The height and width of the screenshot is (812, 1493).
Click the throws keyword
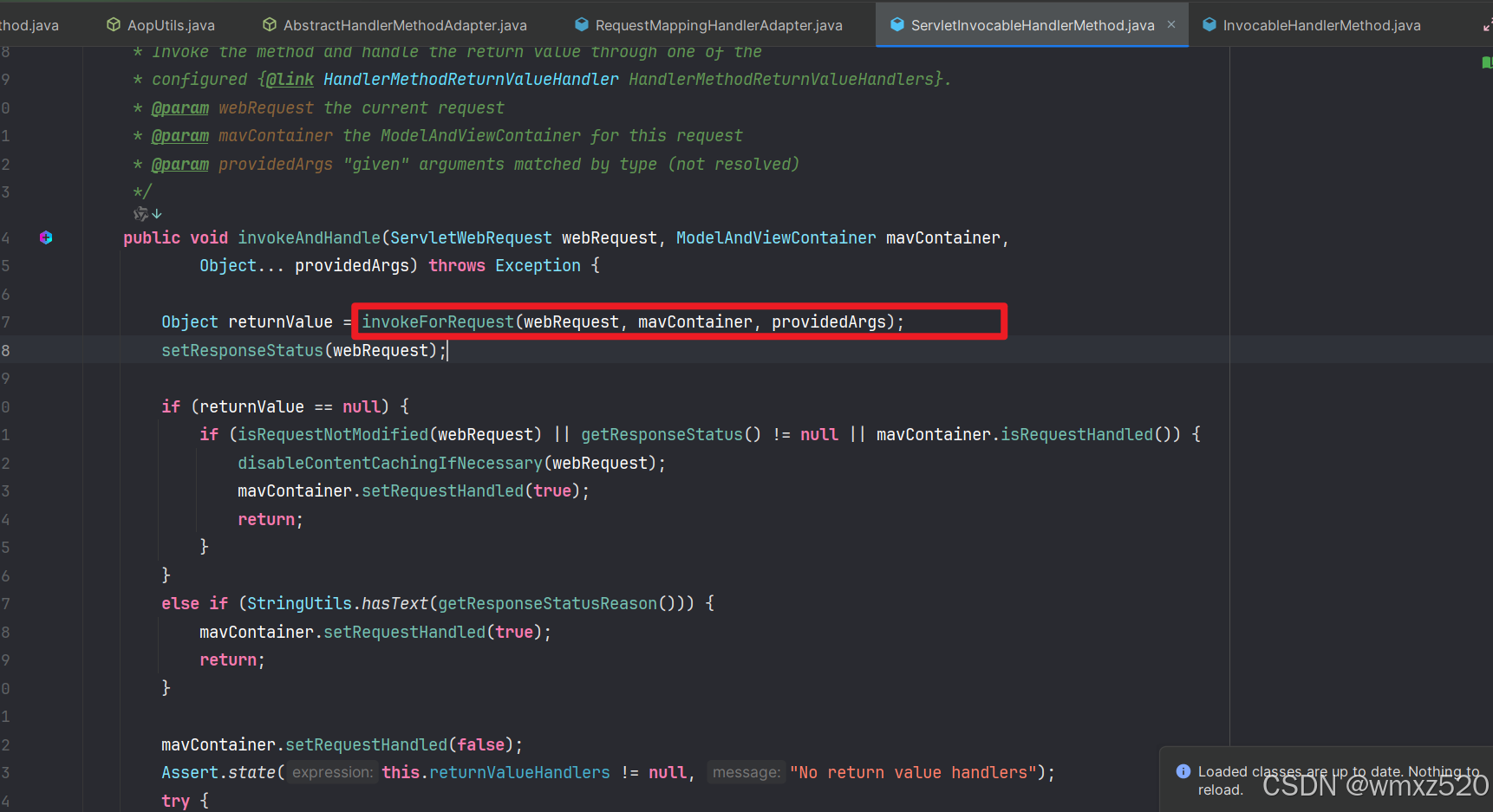(457, 265)
